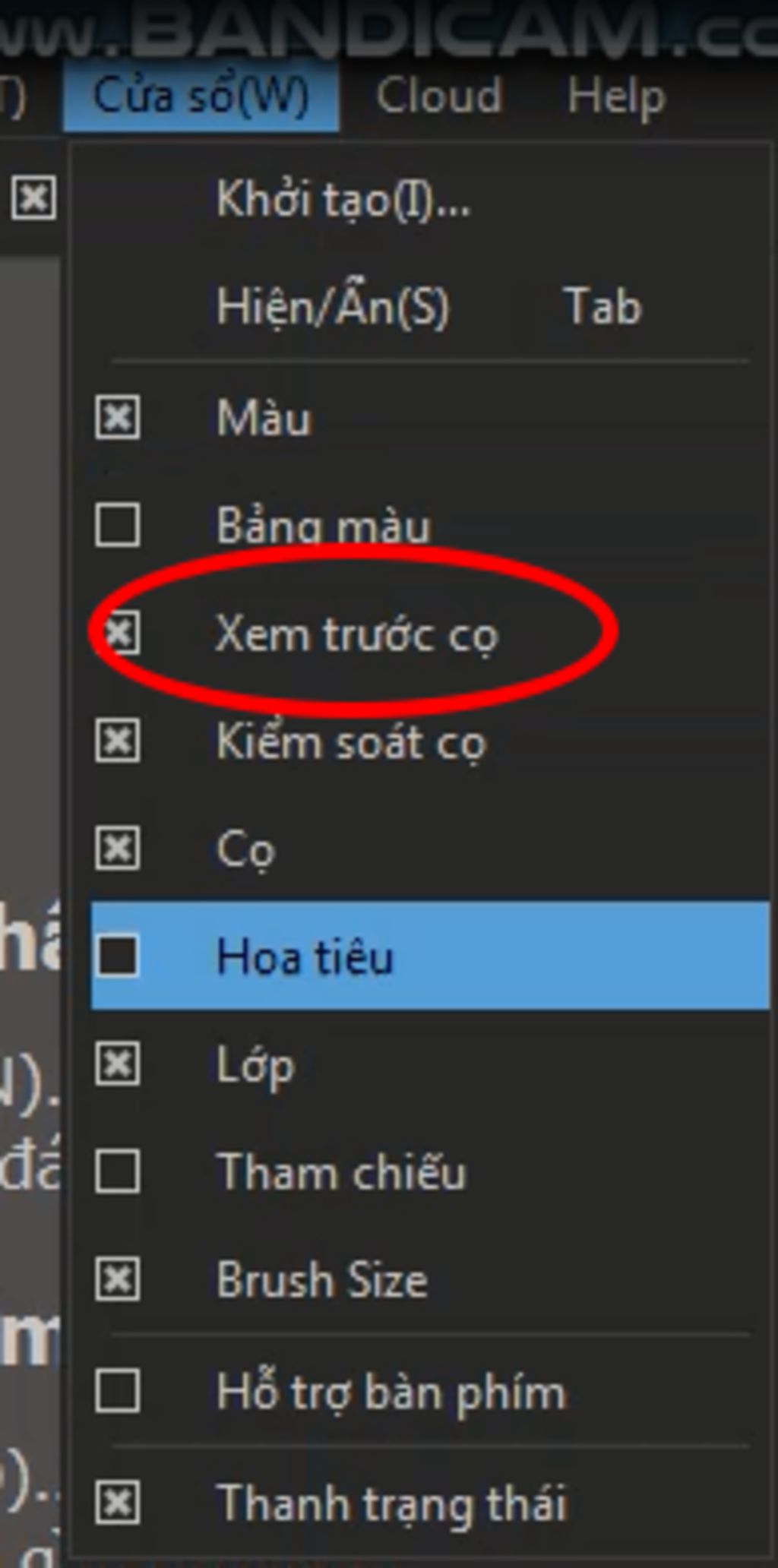Click the Thanh trạng thái menu label

pyautogui.click(x=392, y=1503)
